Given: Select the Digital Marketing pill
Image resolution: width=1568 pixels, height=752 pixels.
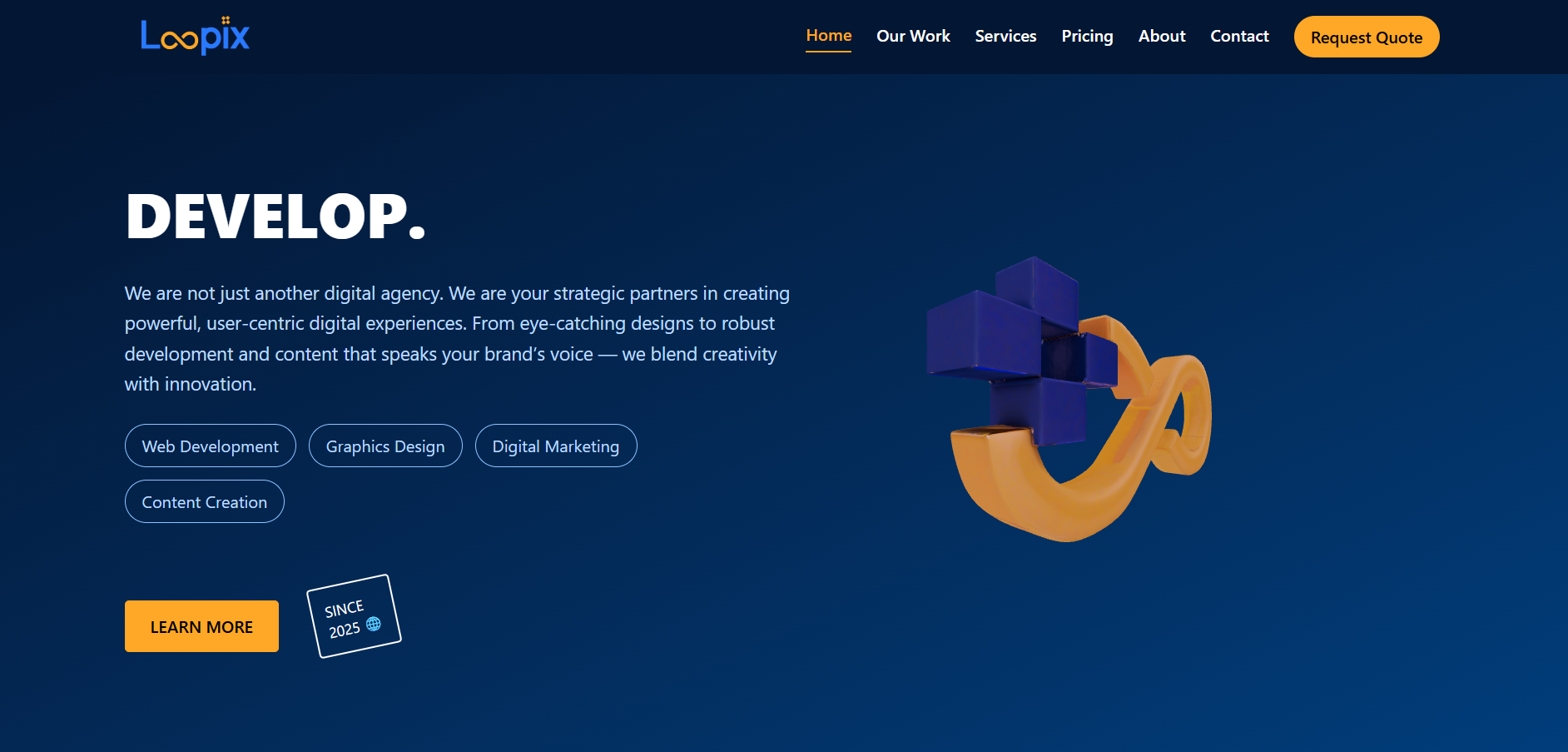Looking at the screenshot, I should click(556, 446).
